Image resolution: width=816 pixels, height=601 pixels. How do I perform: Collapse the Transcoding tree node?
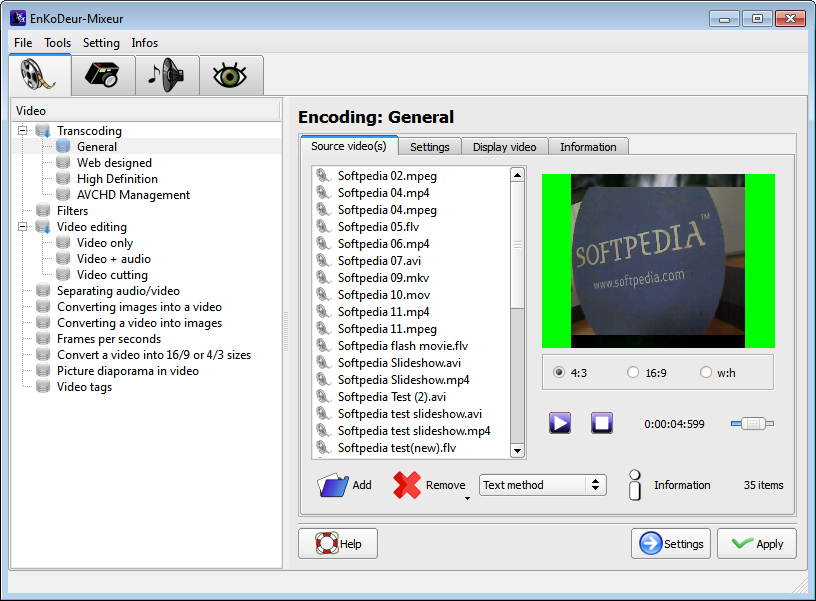(22, 130)
